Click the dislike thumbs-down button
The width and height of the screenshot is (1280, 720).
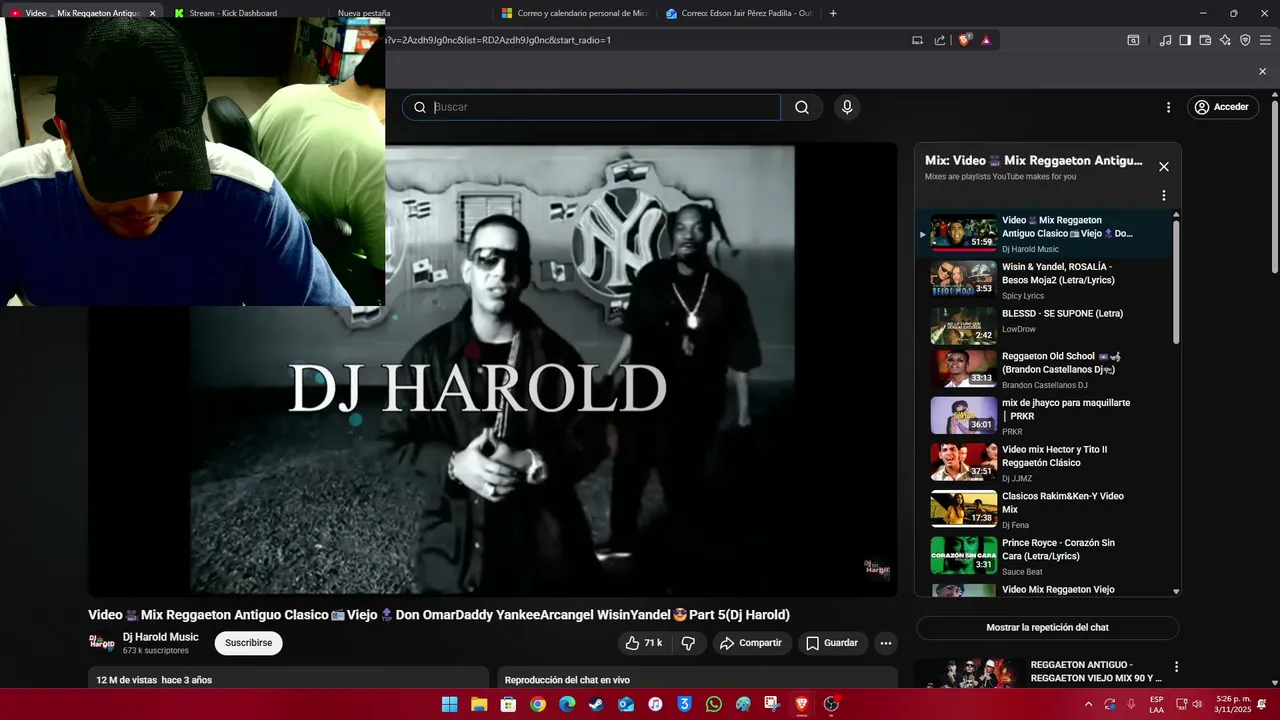(x=688, y=643)
